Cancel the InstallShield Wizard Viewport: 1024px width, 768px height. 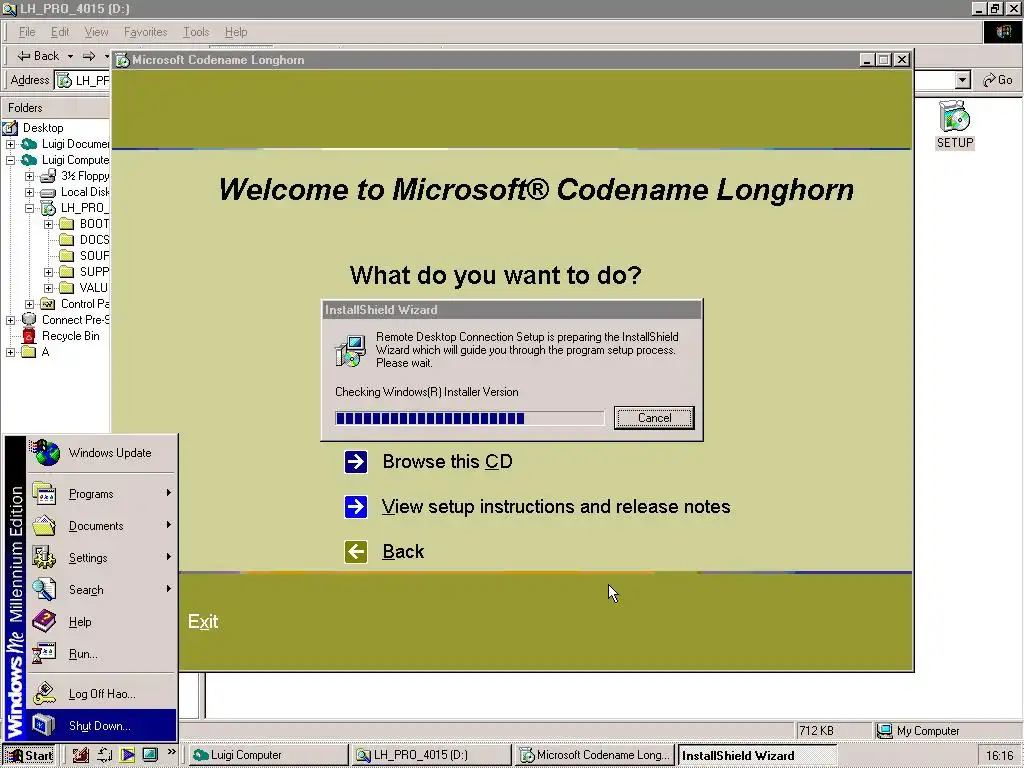tap(654, 418)
